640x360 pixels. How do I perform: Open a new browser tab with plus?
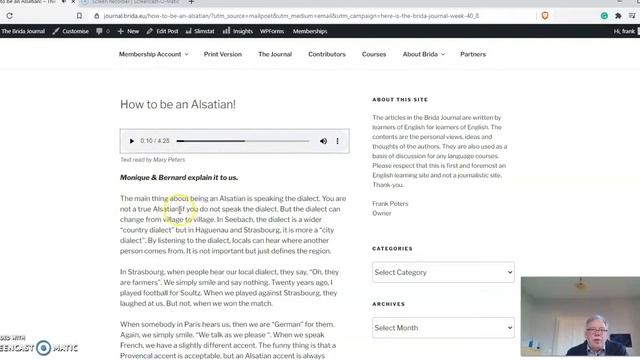[191, 2]
